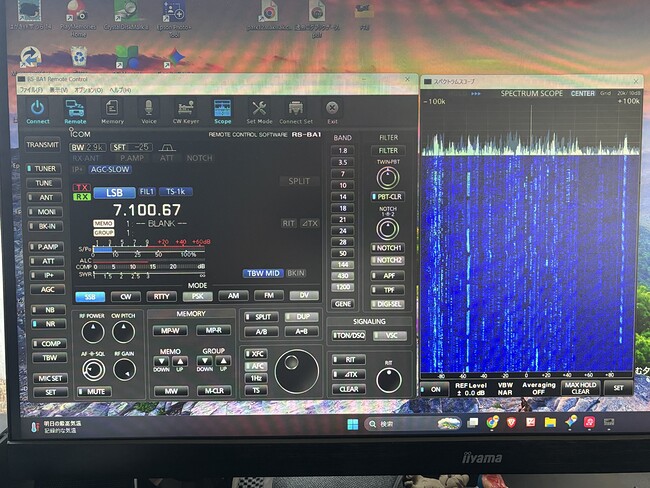
Task: Select the 14 MHz band button
Action: [x=343, y=197]
